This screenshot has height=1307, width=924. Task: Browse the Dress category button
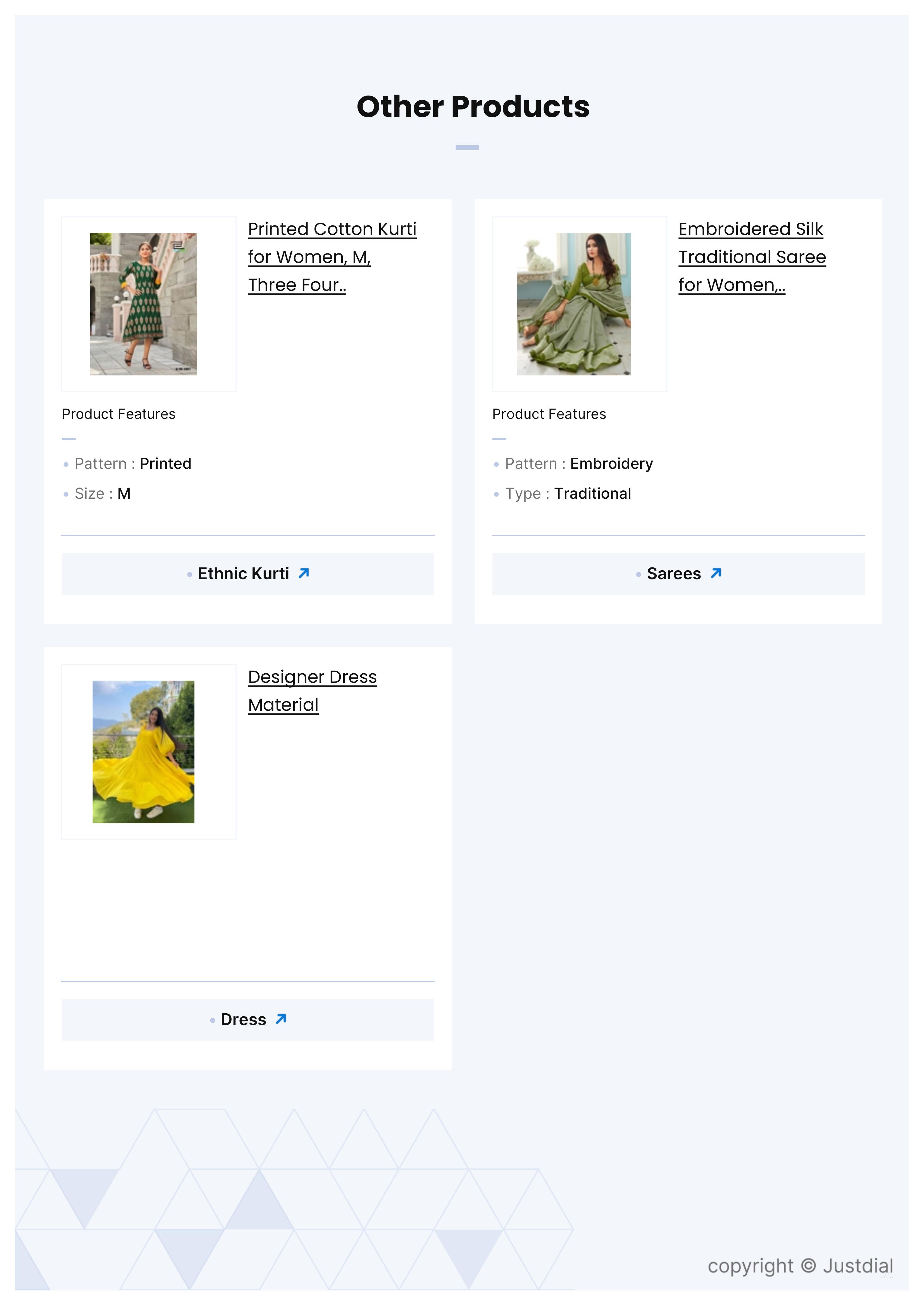[247, 1020]
